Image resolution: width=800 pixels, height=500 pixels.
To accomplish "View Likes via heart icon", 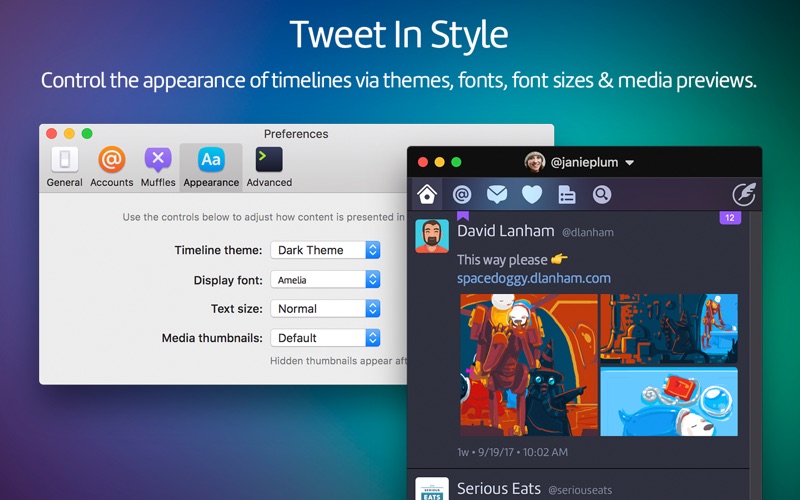I will [x=531, y=194].
